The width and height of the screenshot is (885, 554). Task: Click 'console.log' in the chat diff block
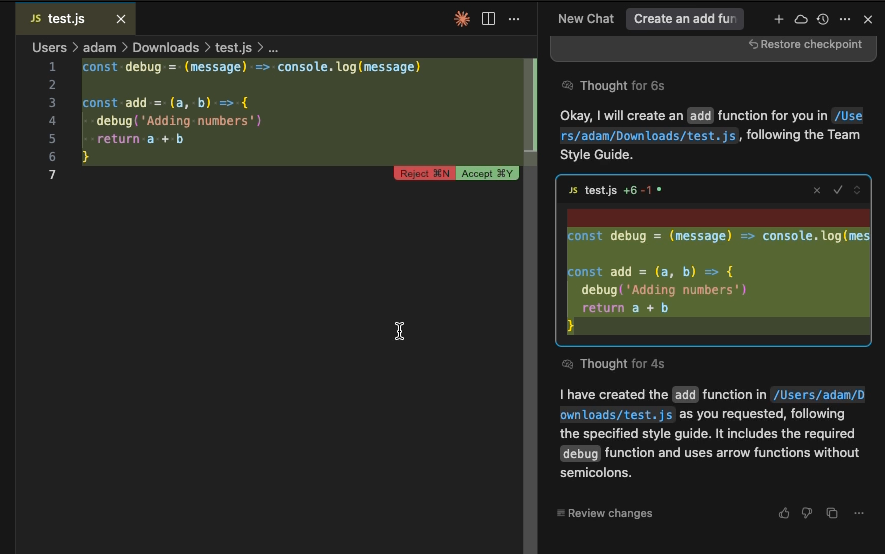click(x=801, y=236)
